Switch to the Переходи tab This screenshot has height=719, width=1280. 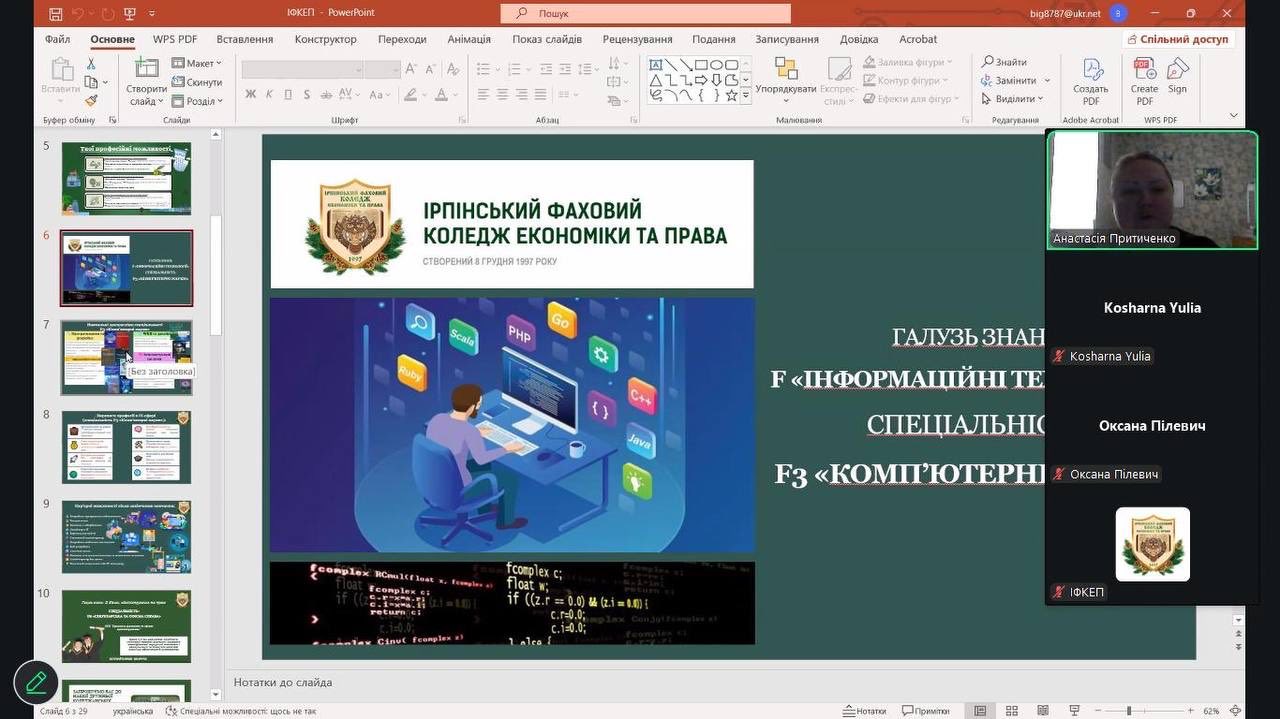(x=402, y=39)
